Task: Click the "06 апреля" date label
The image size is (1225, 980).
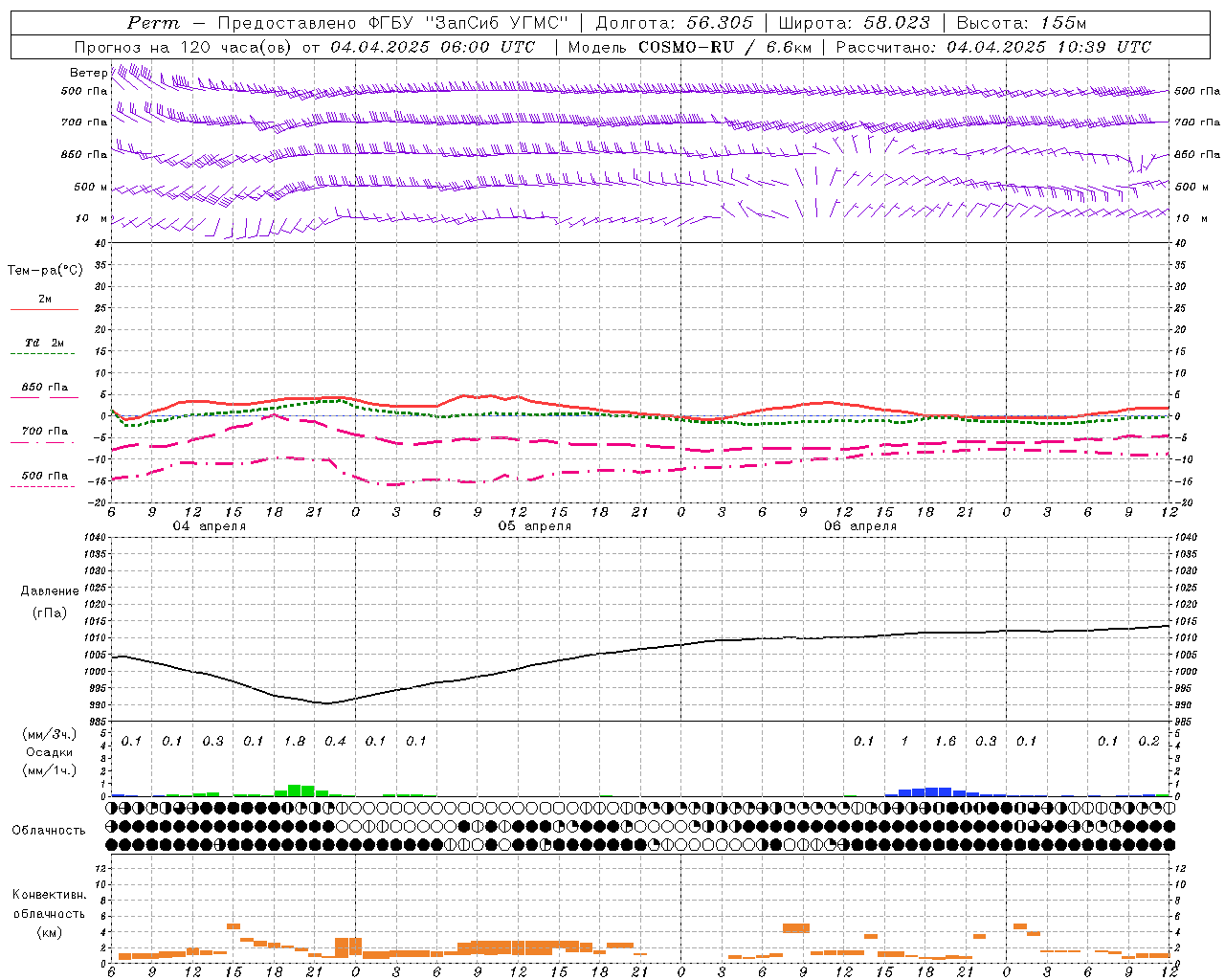Action: (x=859, y=526)
